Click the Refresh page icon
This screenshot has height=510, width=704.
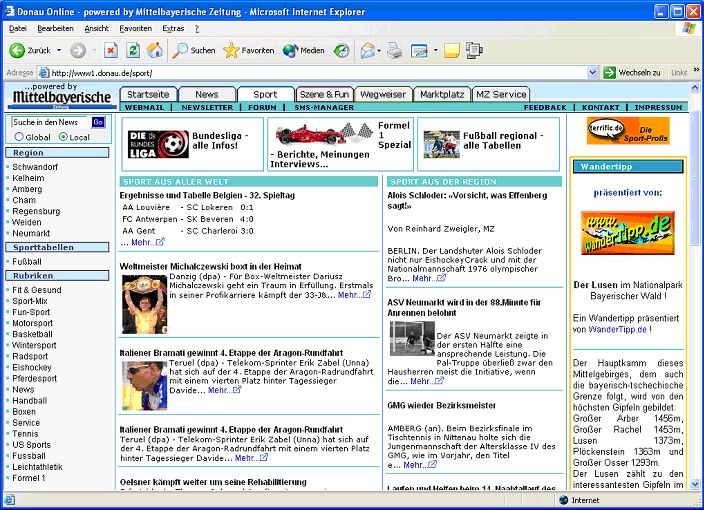pyautogui.click(x=133, y=50)
